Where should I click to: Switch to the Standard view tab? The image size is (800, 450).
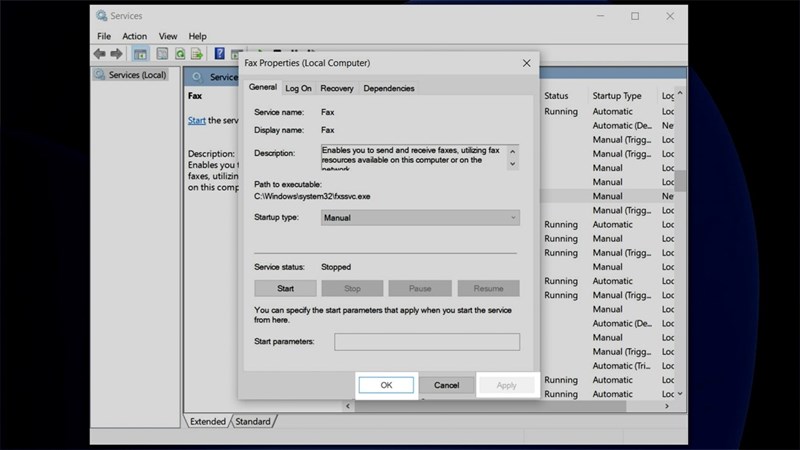tap(253, 421)
